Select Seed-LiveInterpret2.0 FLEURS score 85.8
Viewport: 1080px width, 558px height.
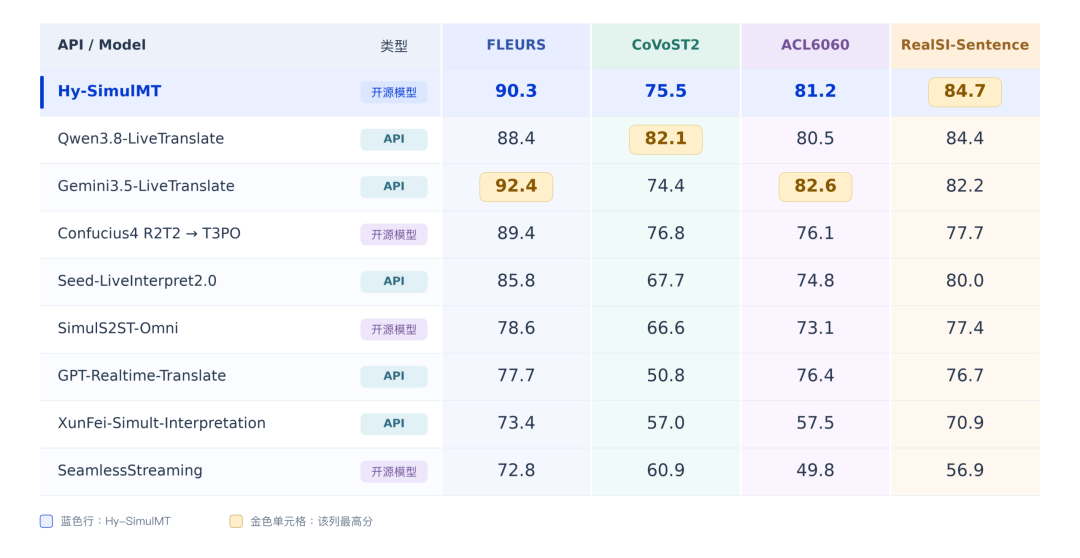tap(516, 281)
